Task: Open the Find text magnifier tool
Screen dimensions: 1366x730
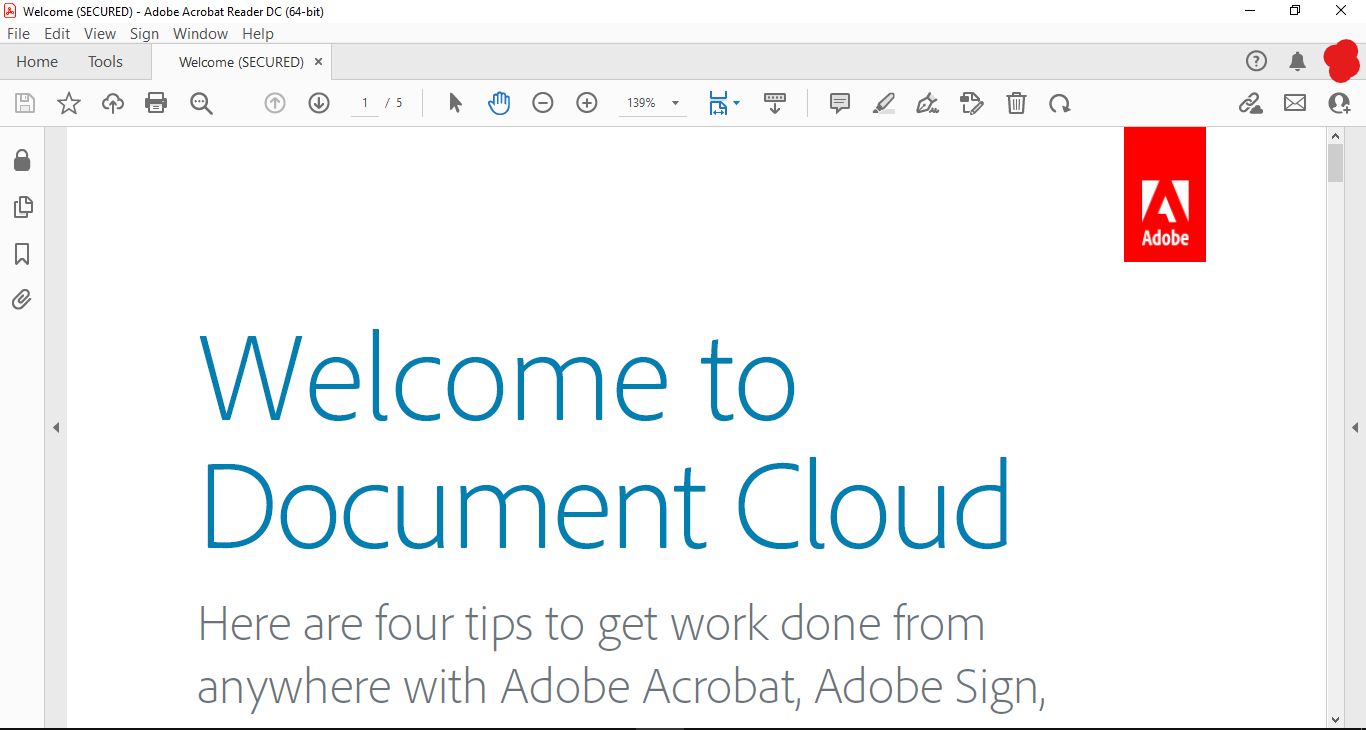Action: click(202, 103)
